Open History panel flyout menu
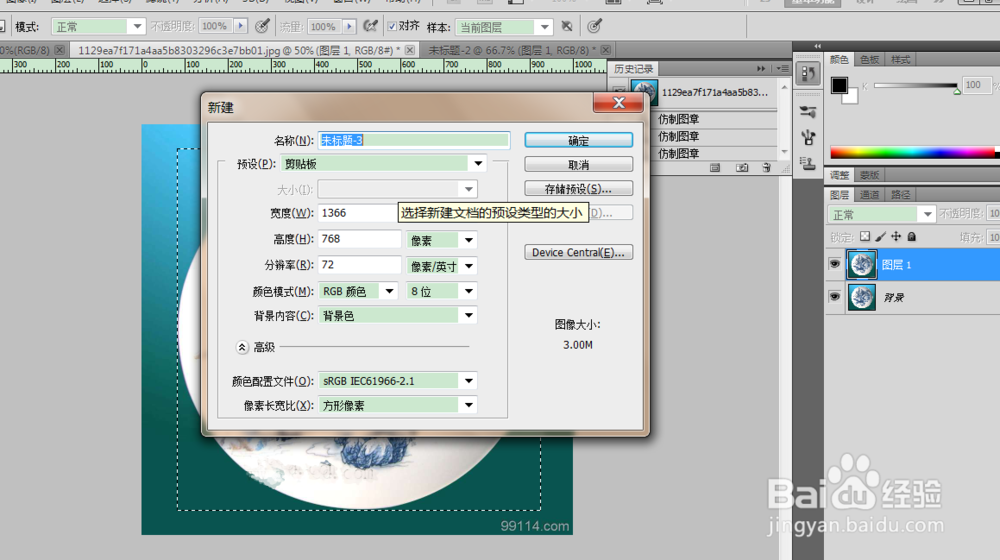 [783, 68]
